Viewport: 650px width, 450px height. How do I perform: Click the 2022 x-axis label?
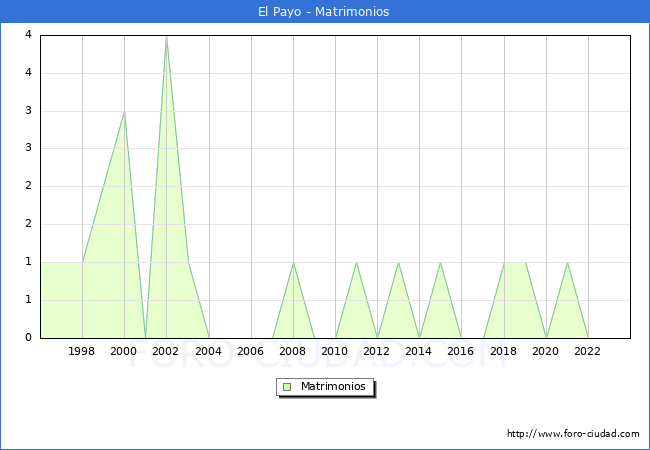(x=587, y=351)
